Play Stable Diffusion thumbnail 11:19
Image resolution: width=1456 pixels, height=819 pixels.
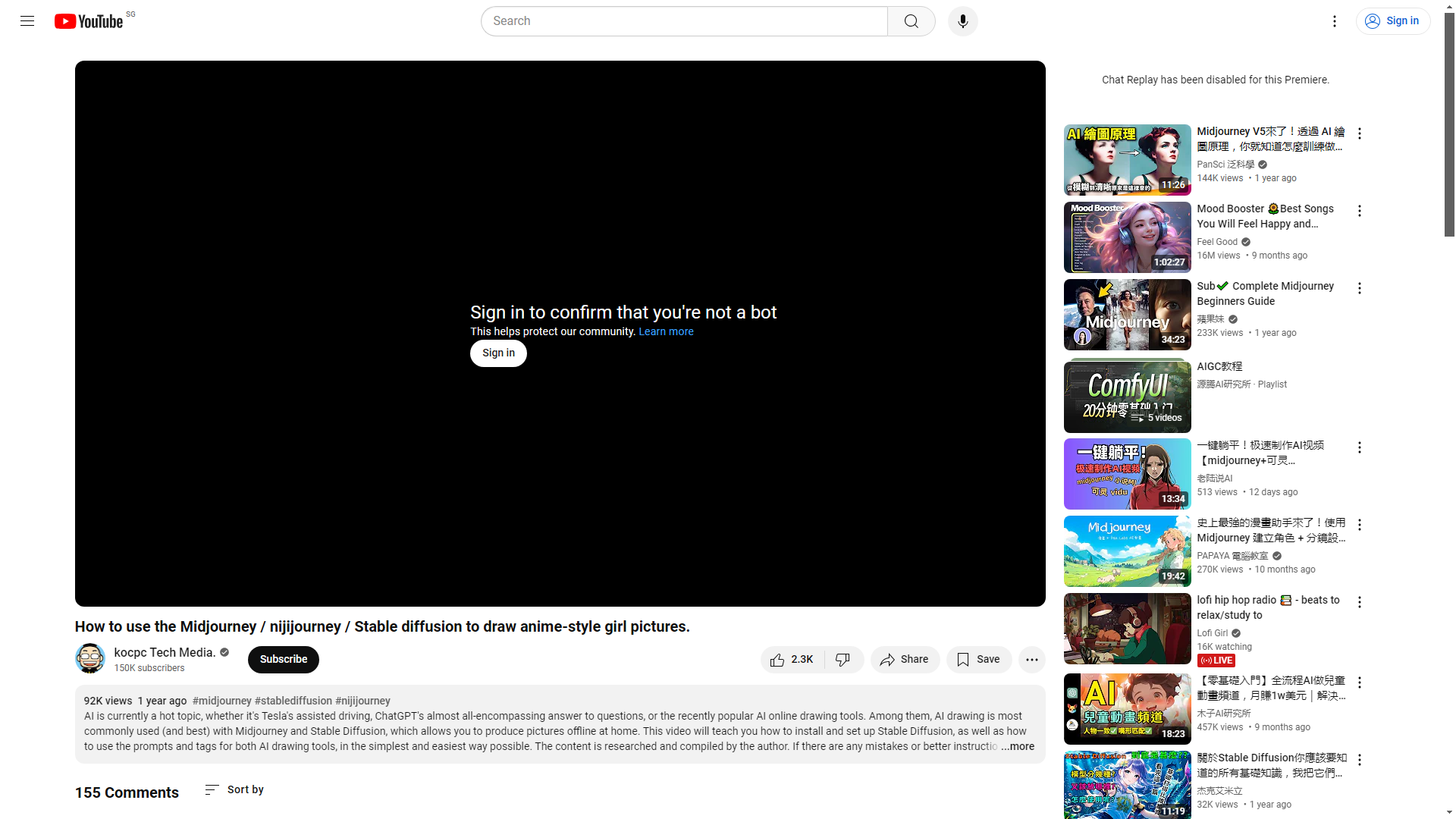[x=1127, y=785]
